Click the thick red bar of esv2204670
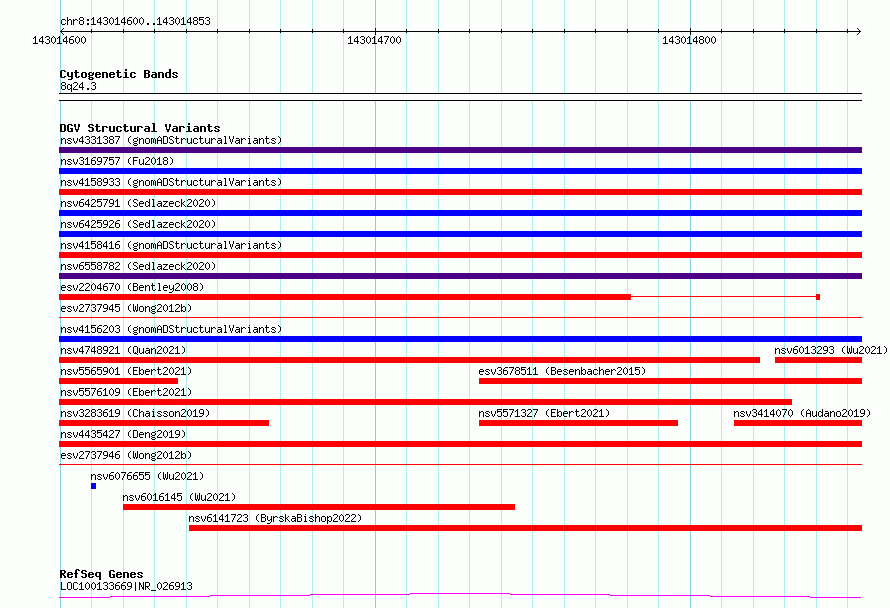 point(345,297)
